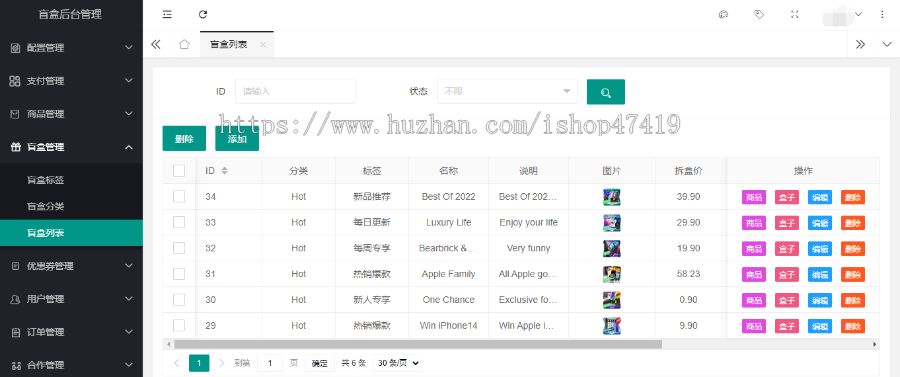Click the 每周专享 tag cell

tap(372, 248)
